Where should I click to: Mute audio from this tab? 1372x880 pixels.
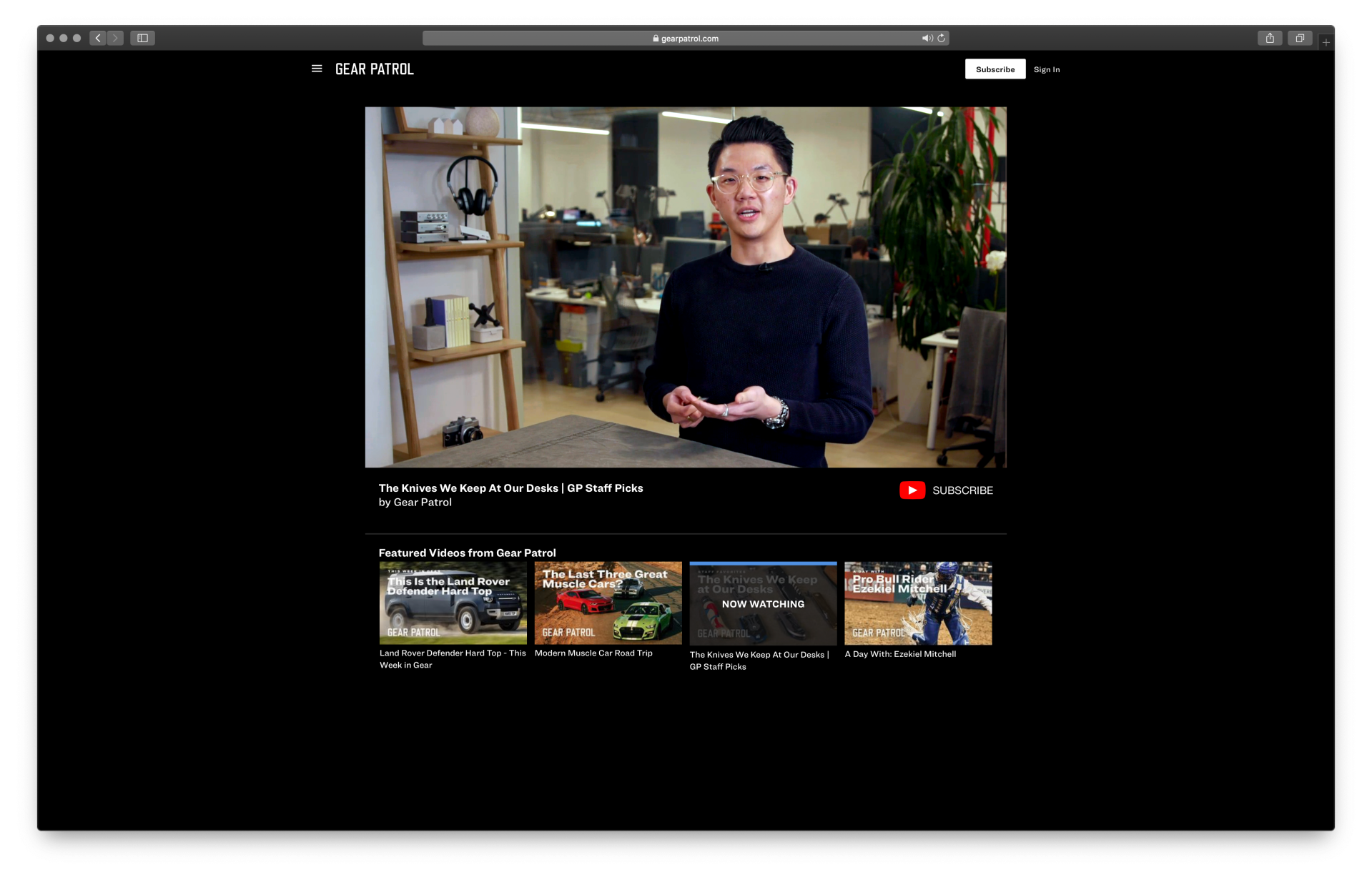927,38
